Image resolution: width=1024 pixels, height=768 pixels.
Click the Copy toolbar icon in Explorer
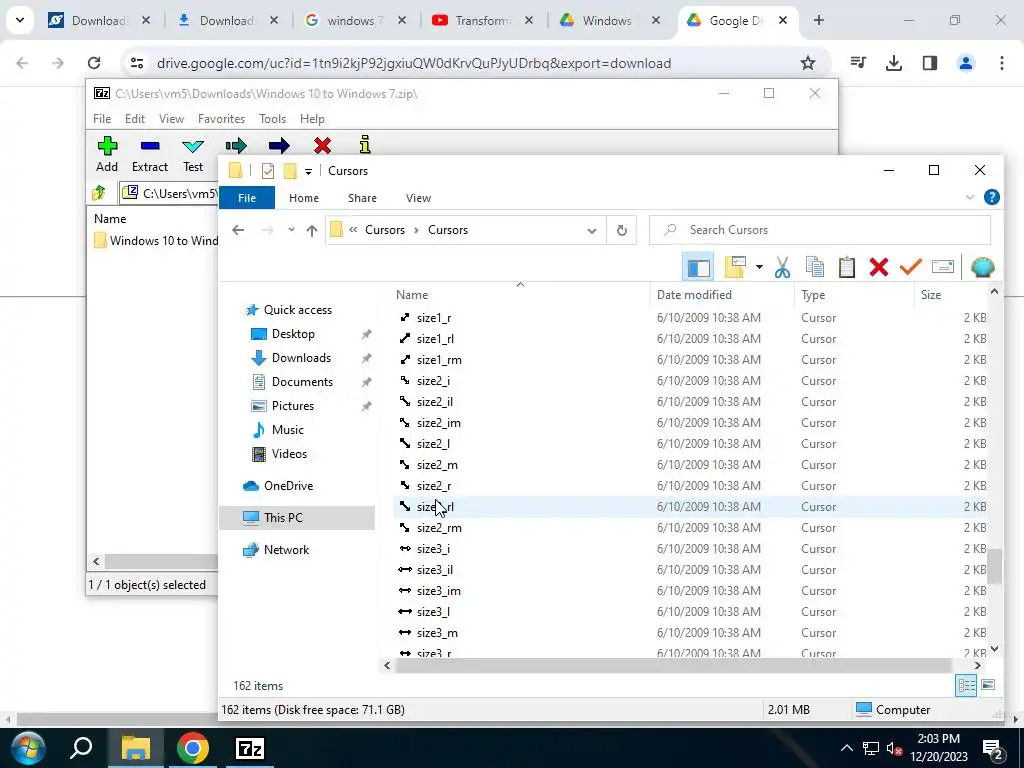[814, 266]
